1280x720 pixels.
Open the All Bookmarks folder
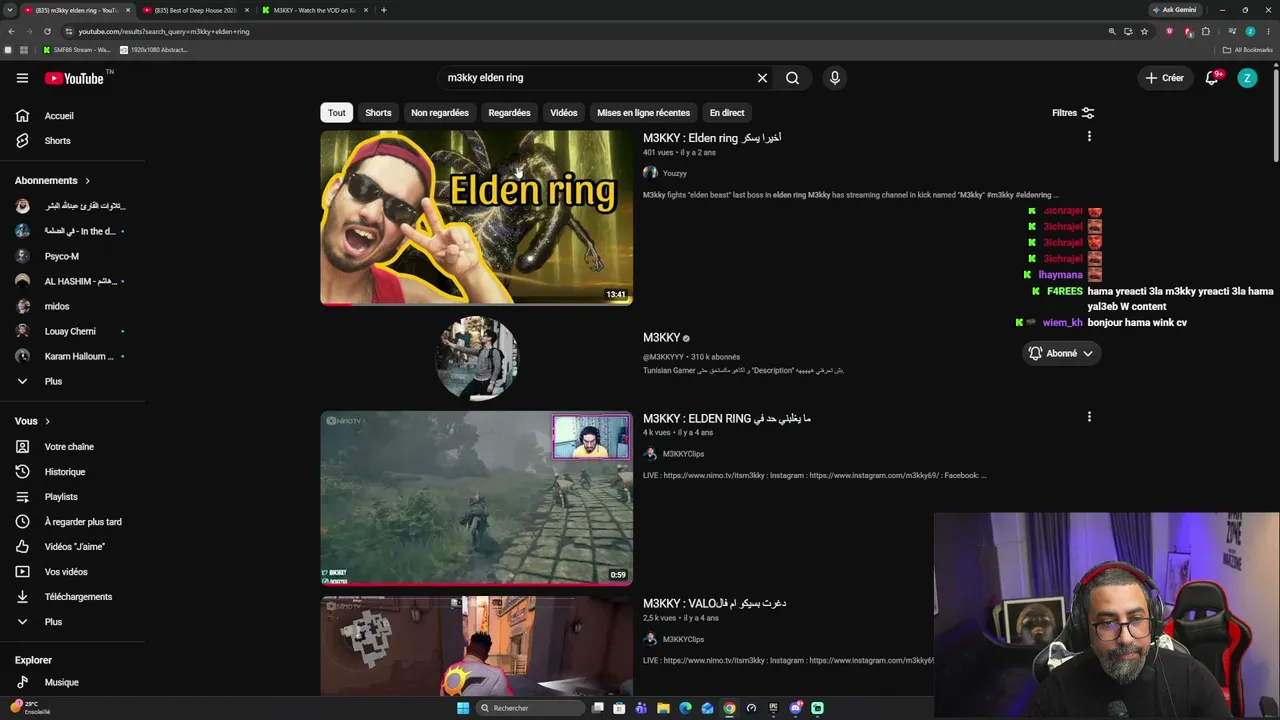1247,49
